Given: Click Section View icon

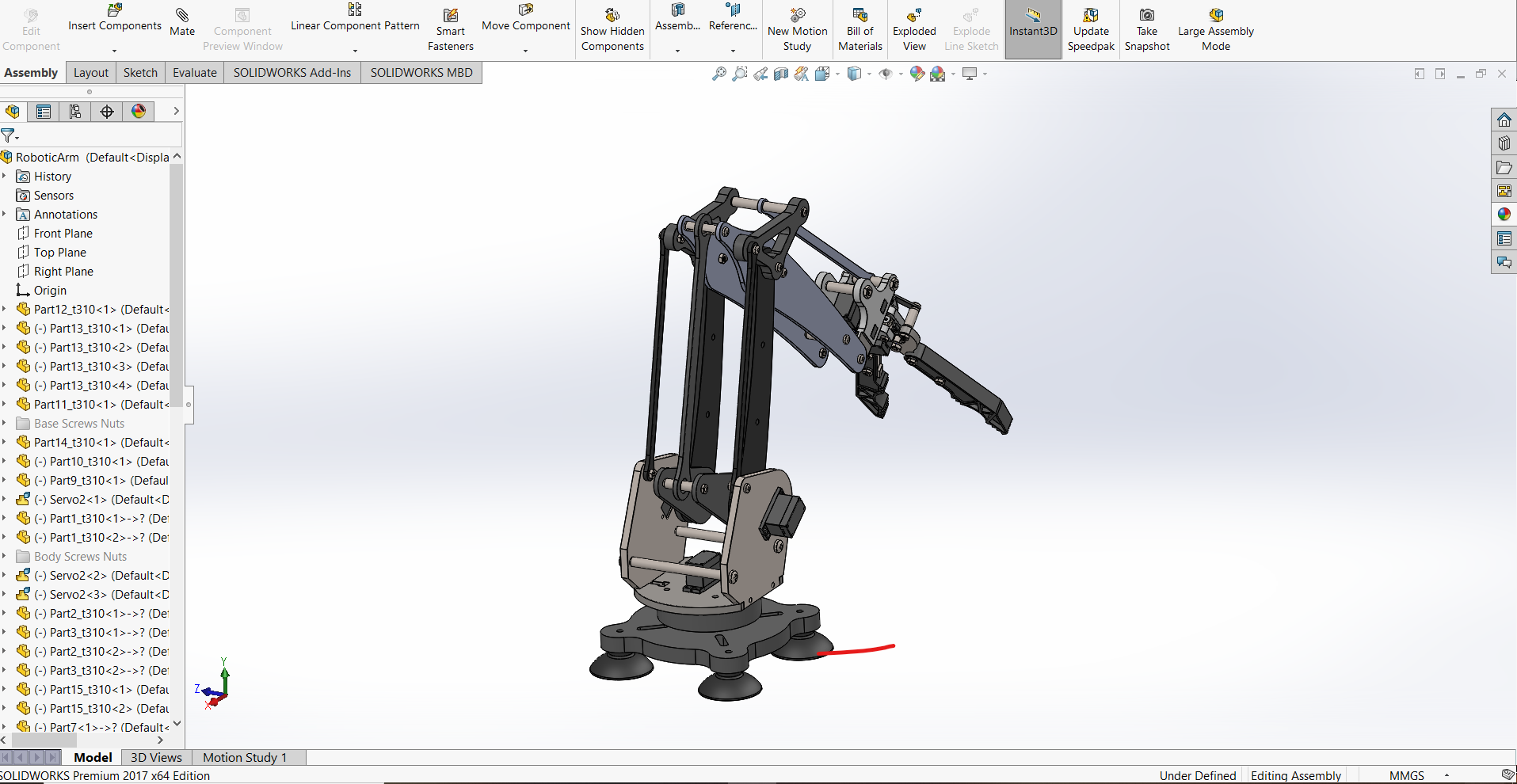Looking at the screenshot, I should 781,74.
